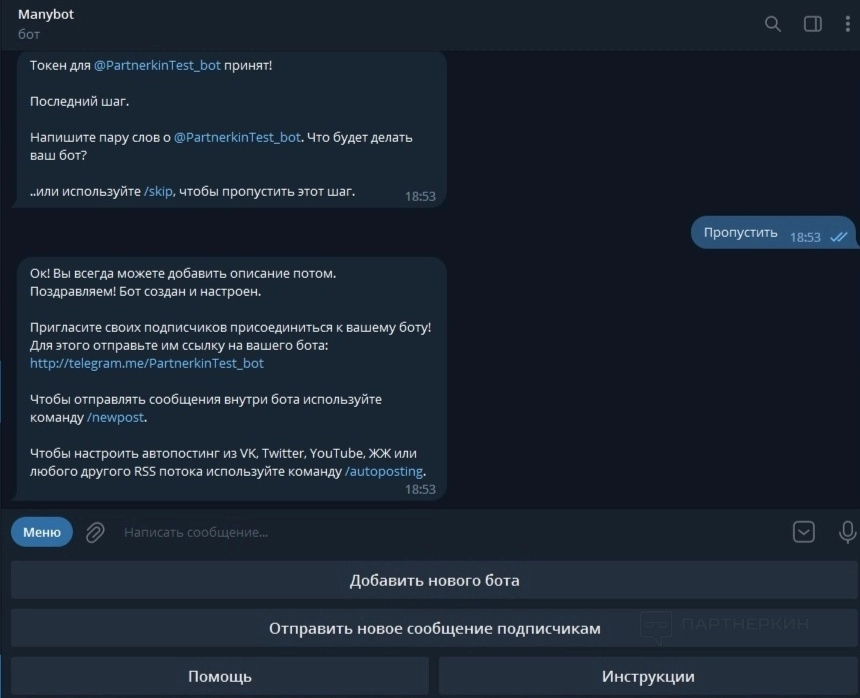
Task: Click the /skip command link
Action: [x=158, y=191]
